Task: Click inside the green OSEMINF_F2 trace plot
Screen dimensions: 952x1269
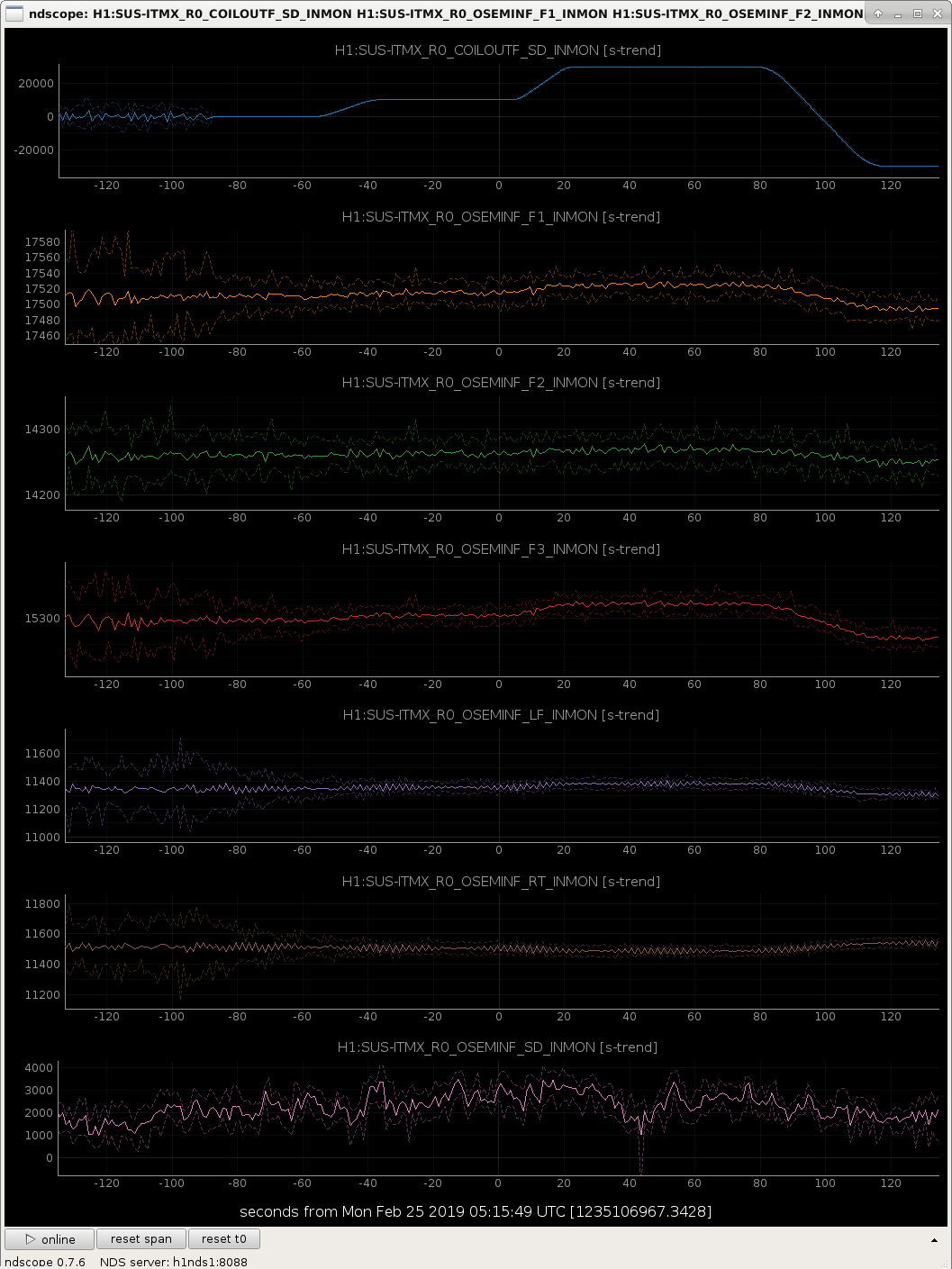Action: pos(502,453)
